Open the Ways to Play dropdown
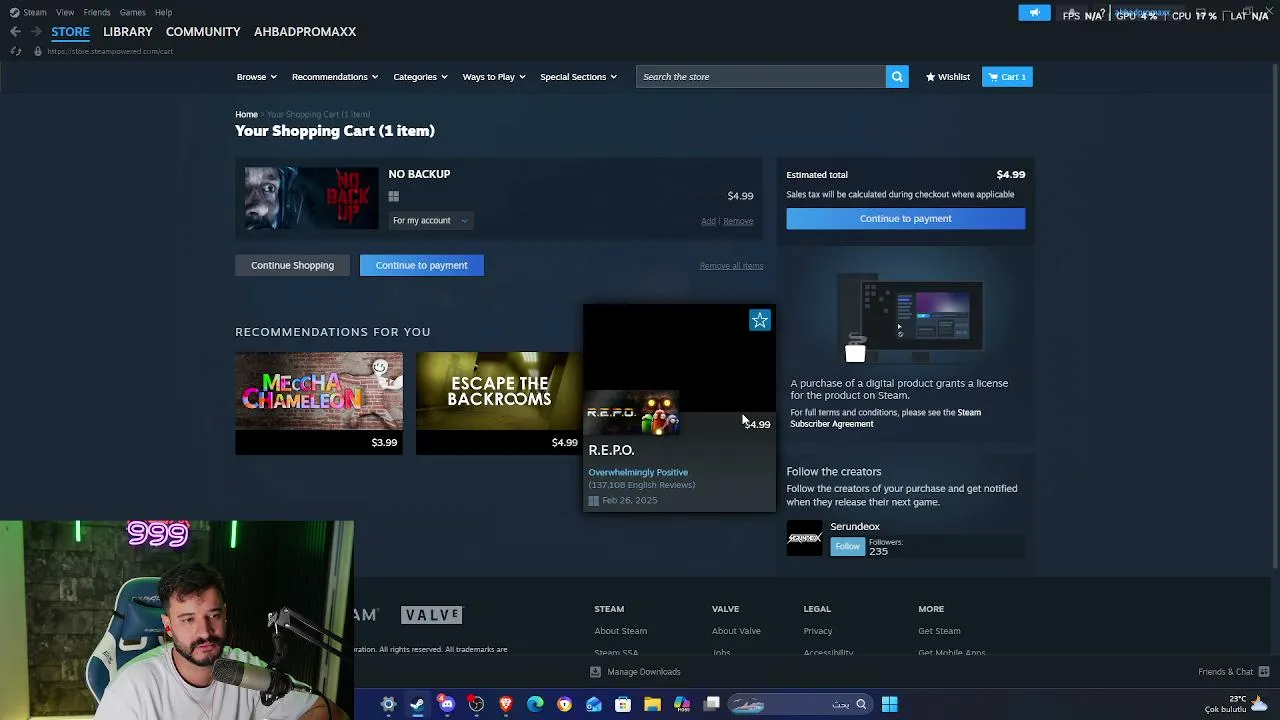 [x=494, y=77]
